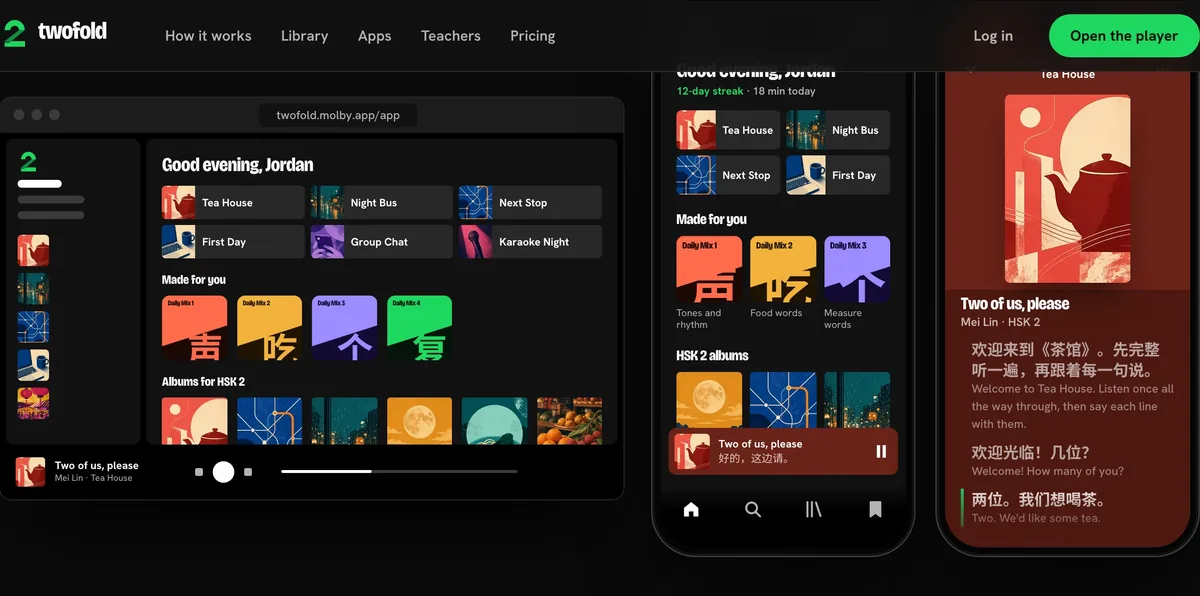Select Karaoke Night tile in desktop app
This screenshot has width=1200, height=596.
pyautogui.click(x=530, y=242)
